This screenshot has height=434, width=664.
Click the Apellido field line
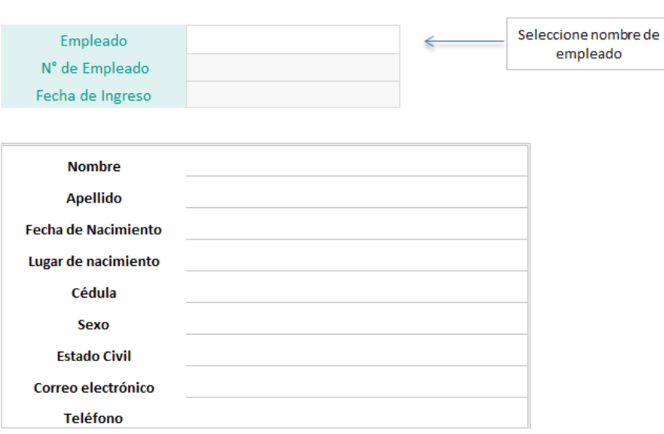(357, 192)
